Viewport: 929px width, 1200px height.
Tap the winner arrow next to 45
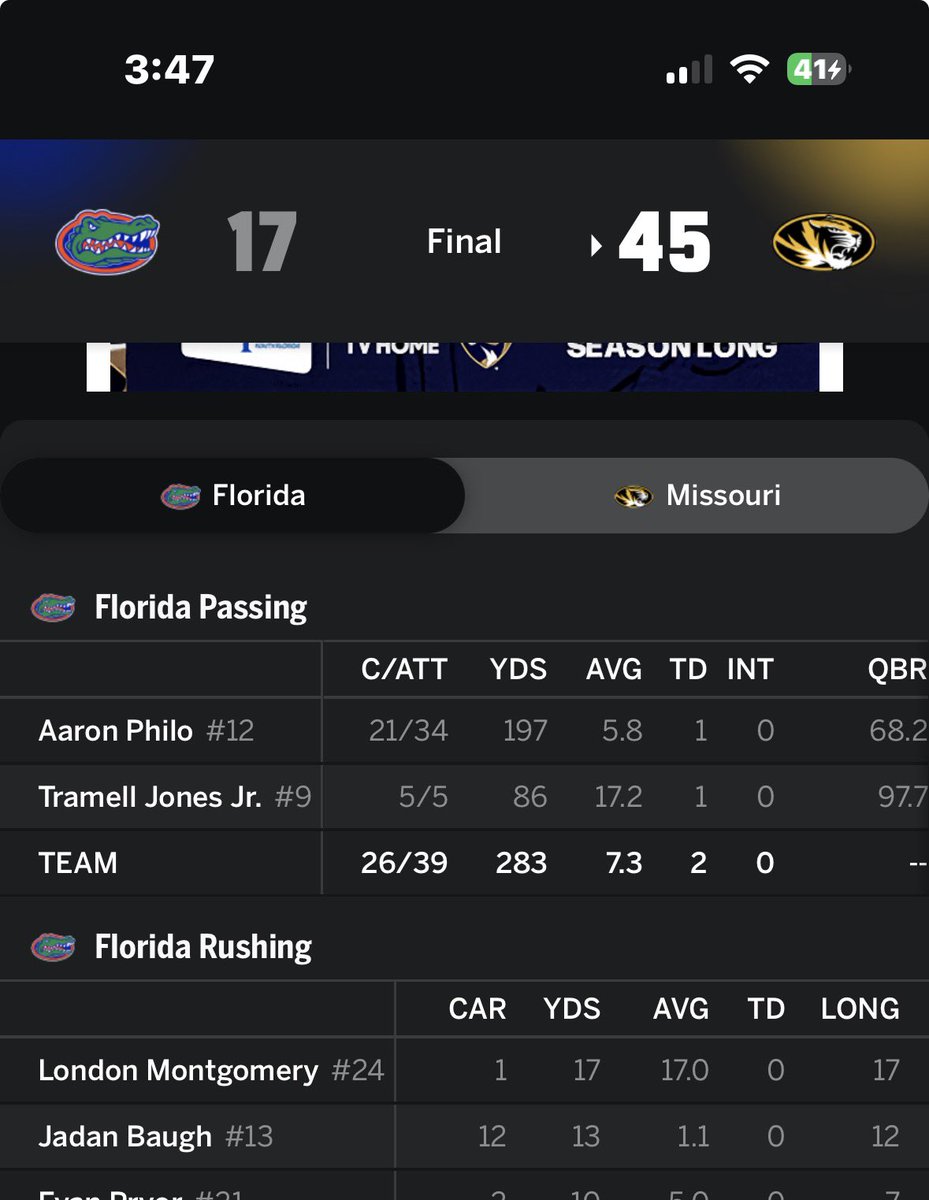click(x=597, y=244)
